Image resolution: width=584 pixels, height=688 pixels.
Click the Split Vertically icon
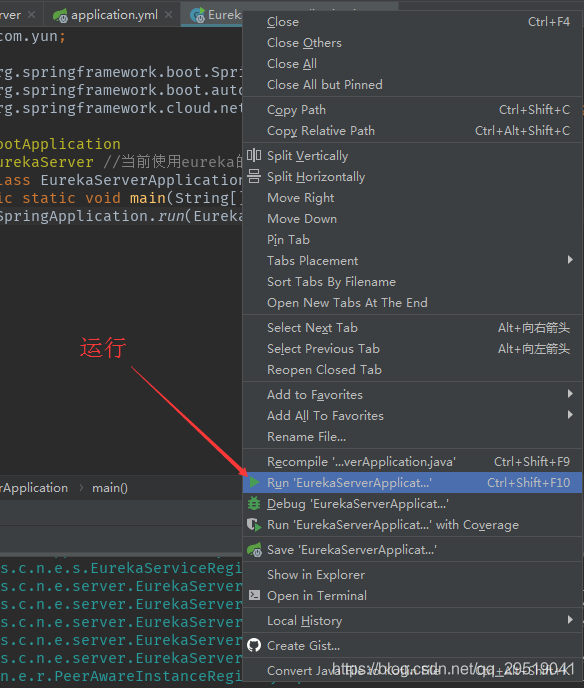(254, 155)
